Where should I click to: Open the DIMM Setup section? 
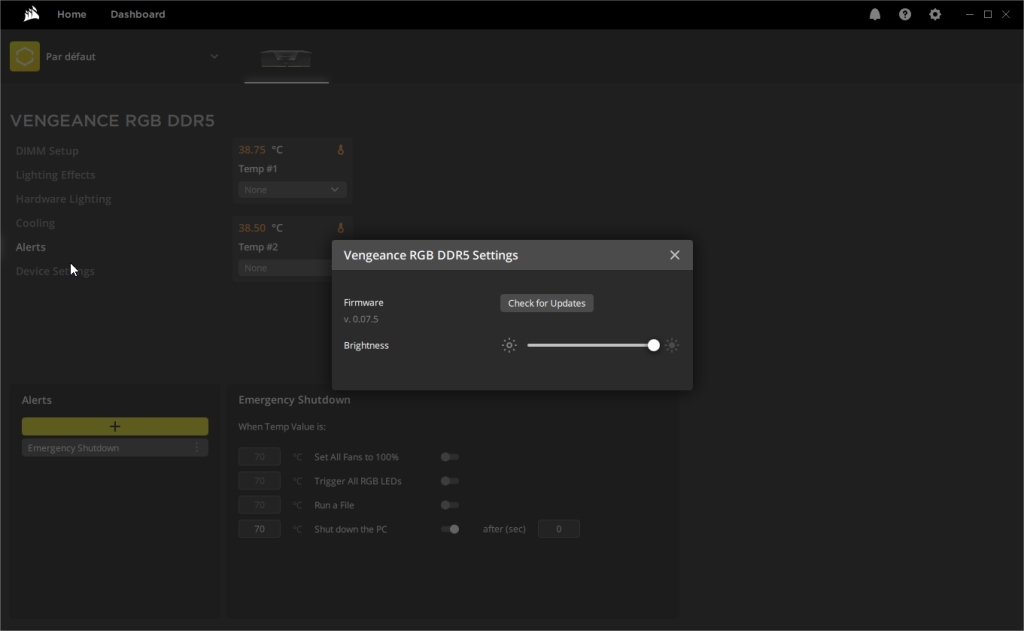tap(47, 151)
